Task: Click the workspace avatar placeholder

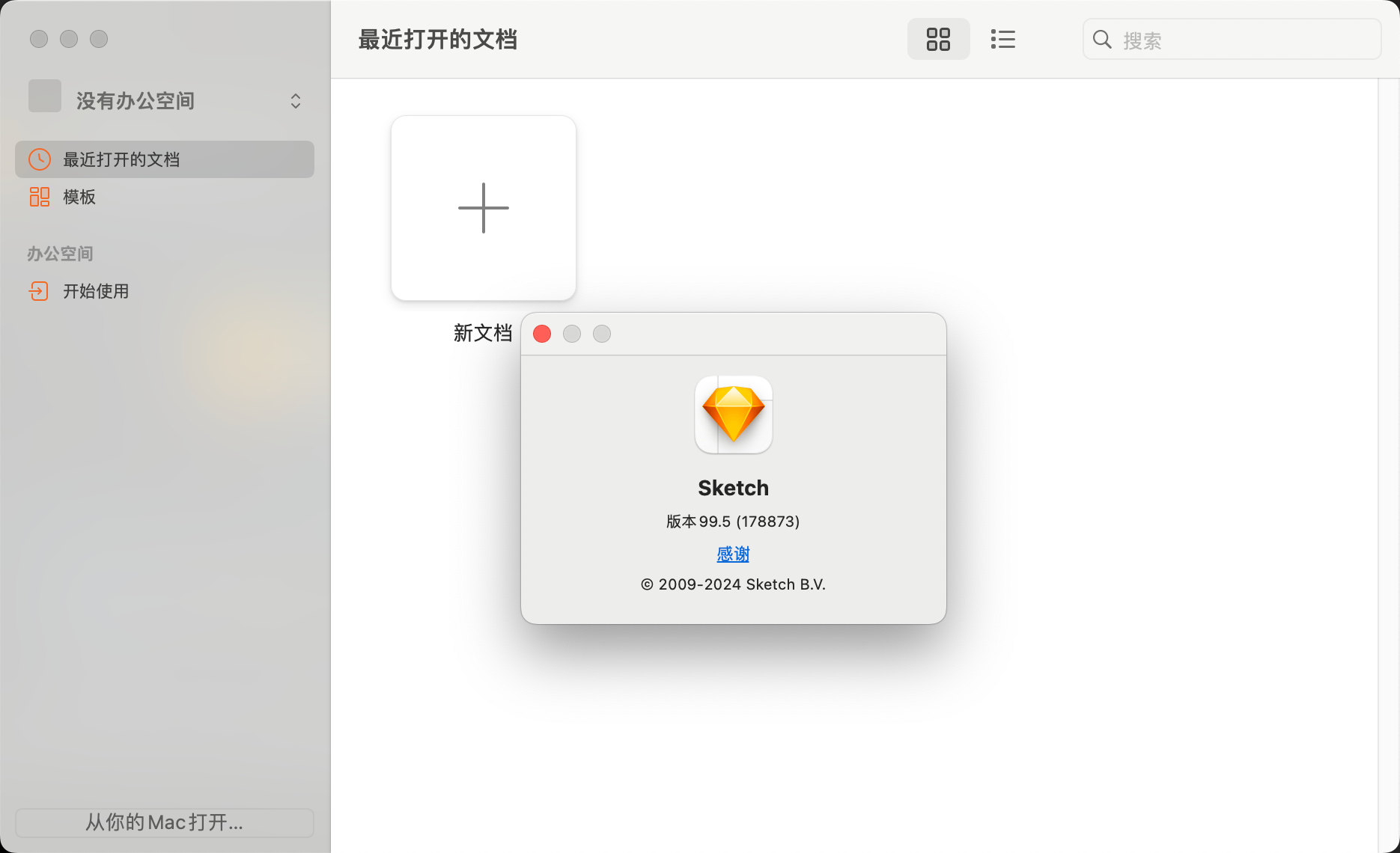Action: point(45,97)
